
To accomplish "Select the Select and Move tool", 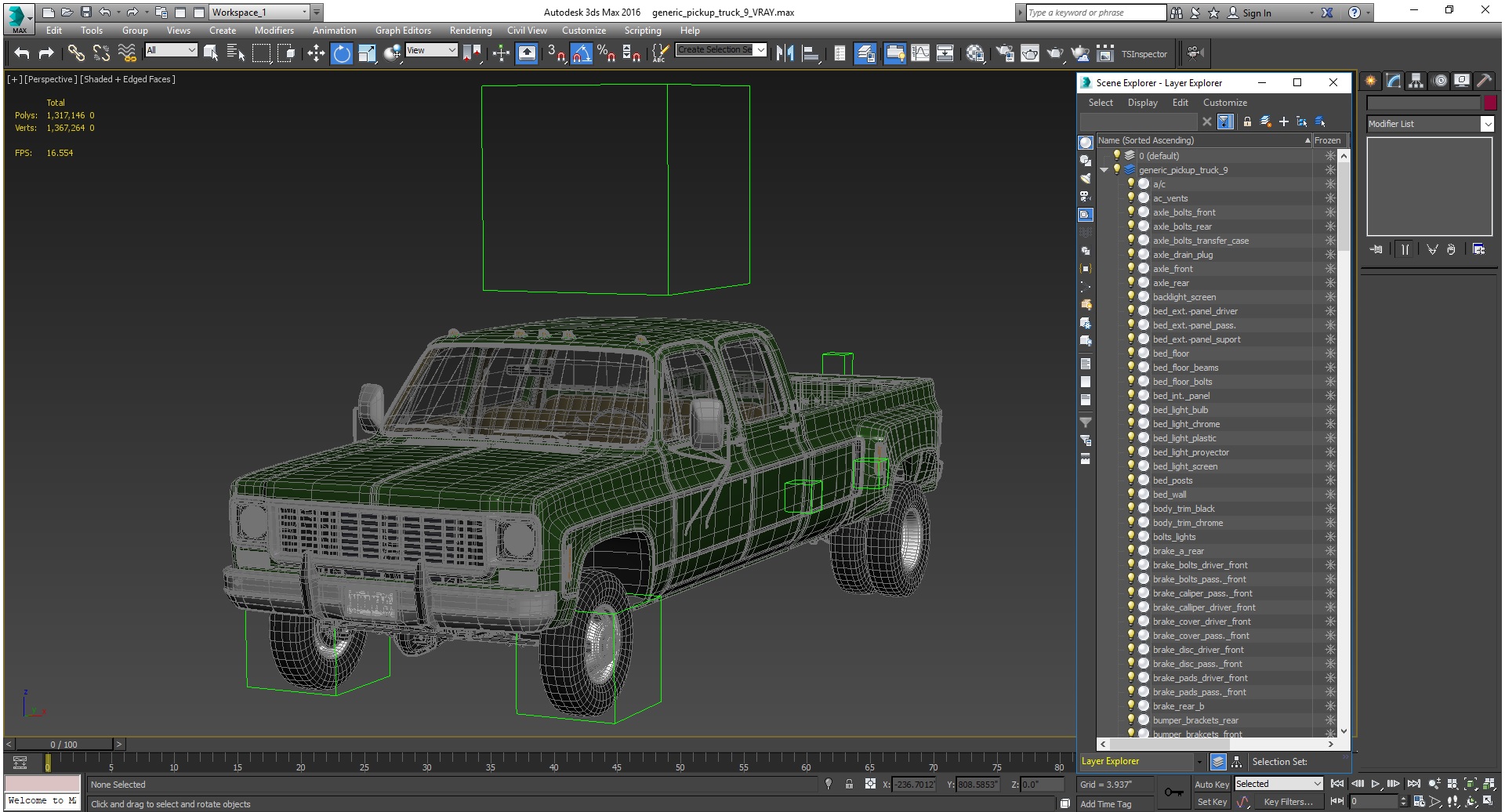I will click(316, 53).
